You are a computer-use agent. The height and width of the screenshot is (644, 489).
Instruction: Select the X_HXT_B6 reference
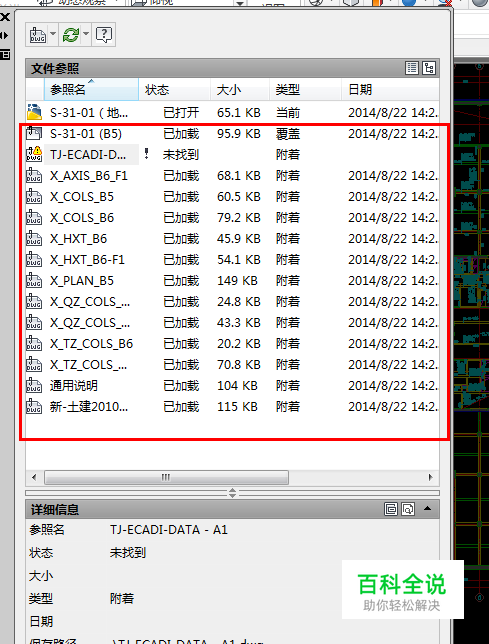pos(232,239)
